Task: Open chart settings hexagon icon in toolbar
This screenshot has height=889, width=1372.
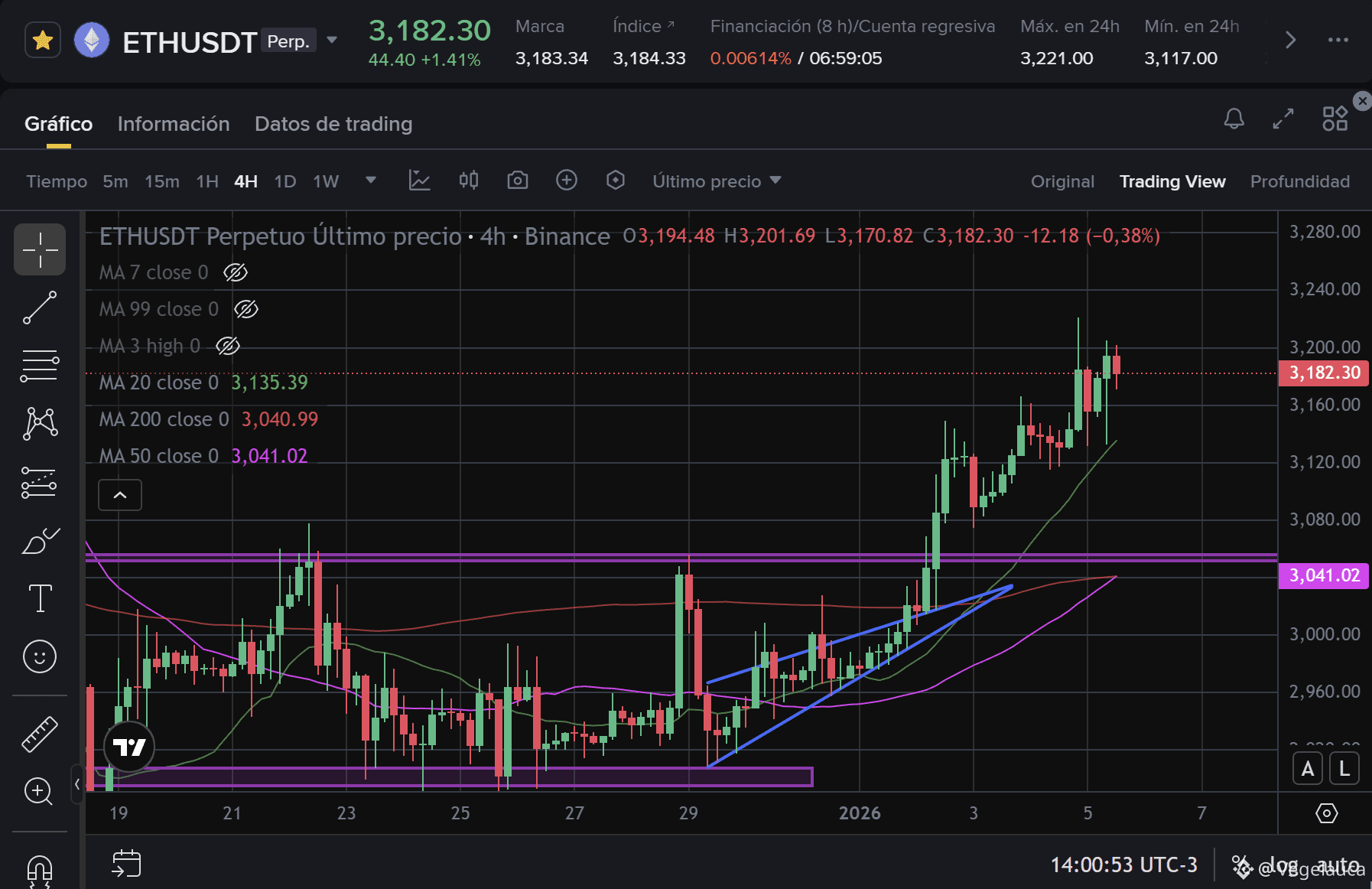Action: 616,181
